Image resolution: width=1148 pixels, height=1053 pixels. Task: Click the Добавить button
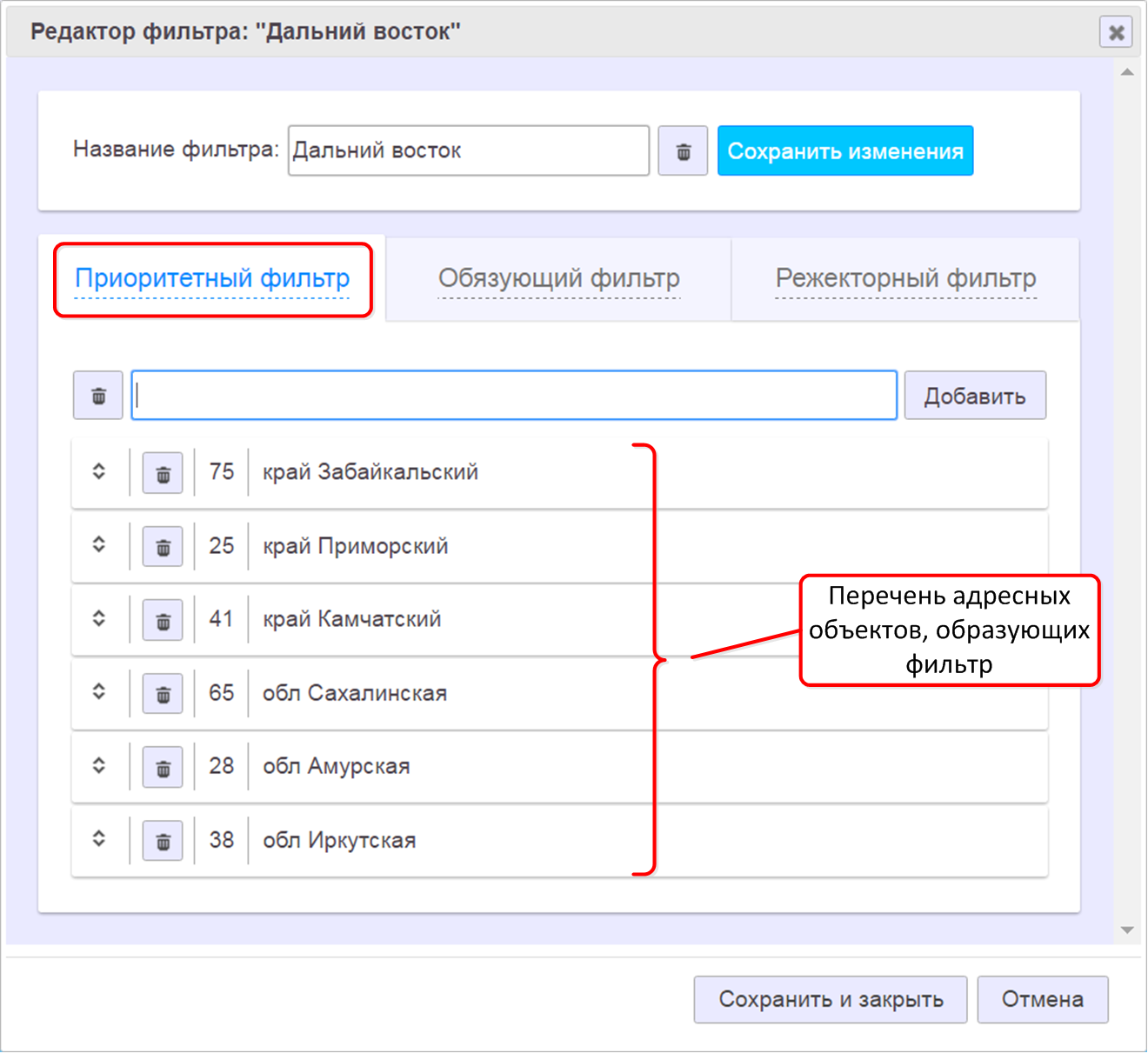click(x=975, y=397)
